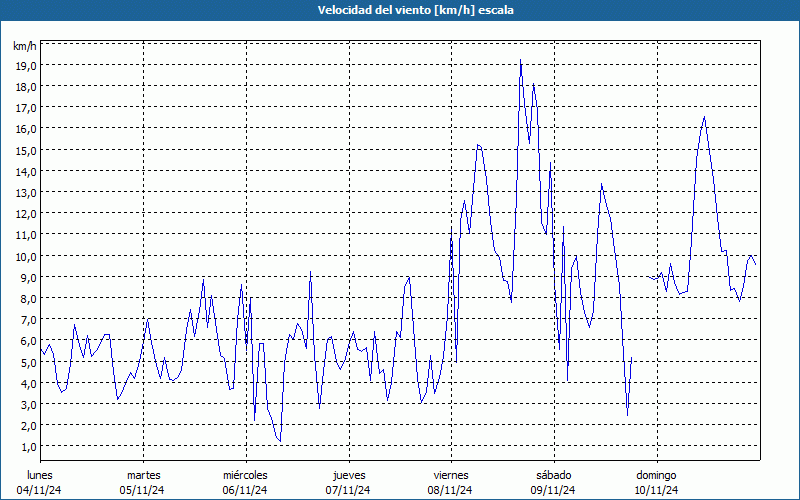
Task: Click the 16,0 y-axis value
Action: (x=27, y=129)
